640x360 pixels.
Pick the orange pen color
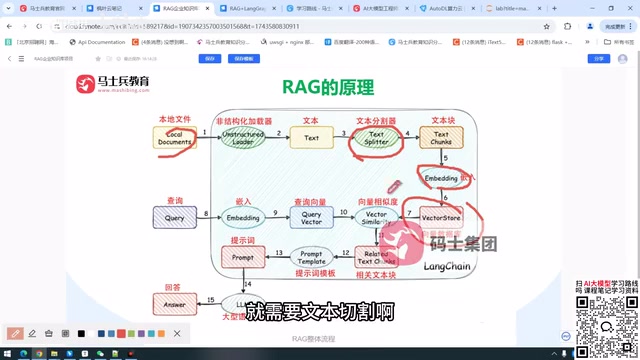[161, 333]
